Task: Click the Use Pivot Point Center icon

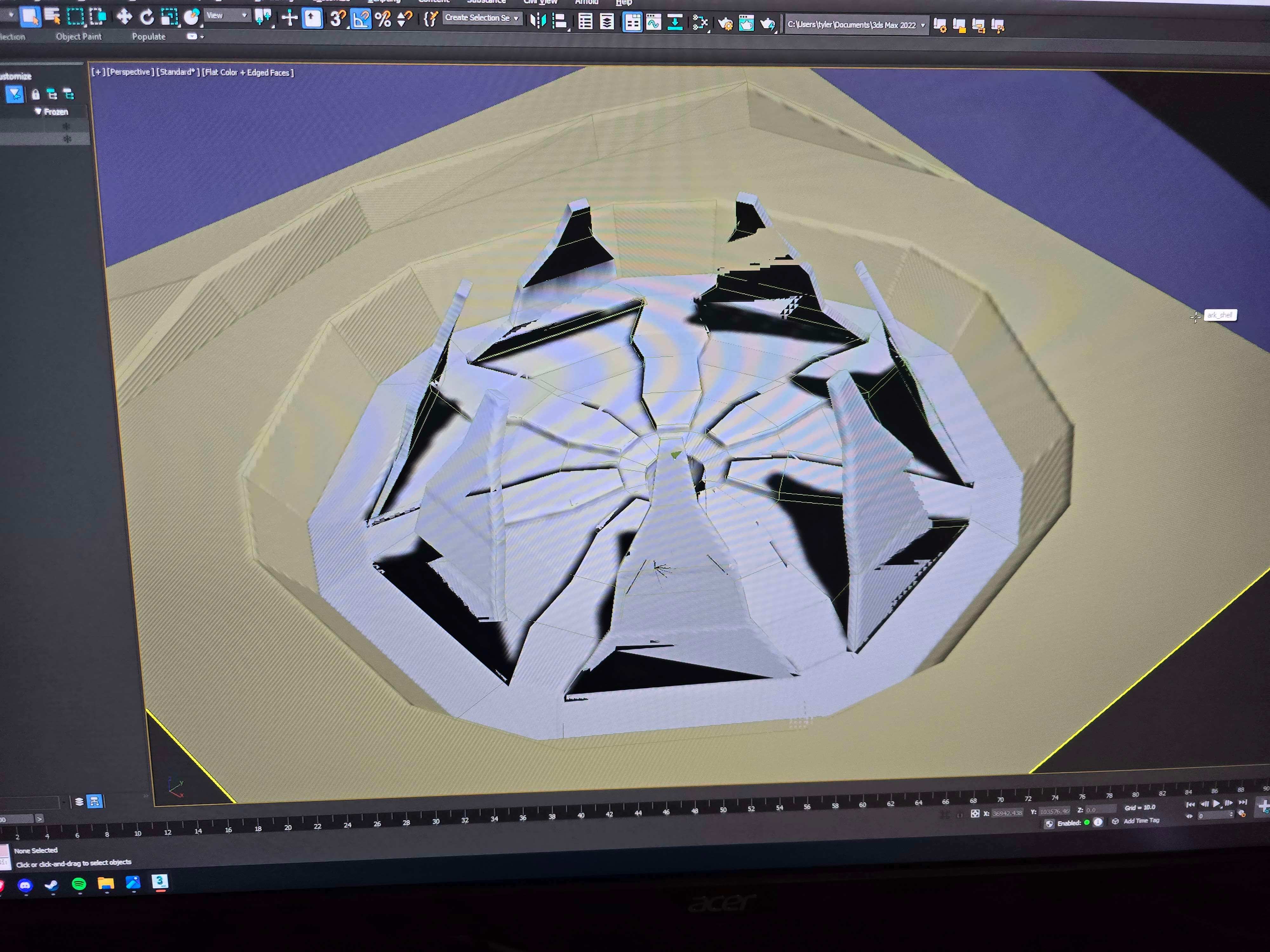Action: [x=264, y=18]
